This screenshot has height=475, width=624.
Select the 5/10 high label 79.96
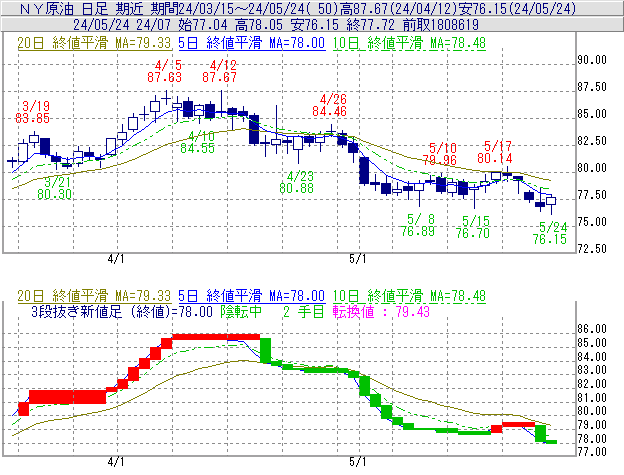(439, 154)
